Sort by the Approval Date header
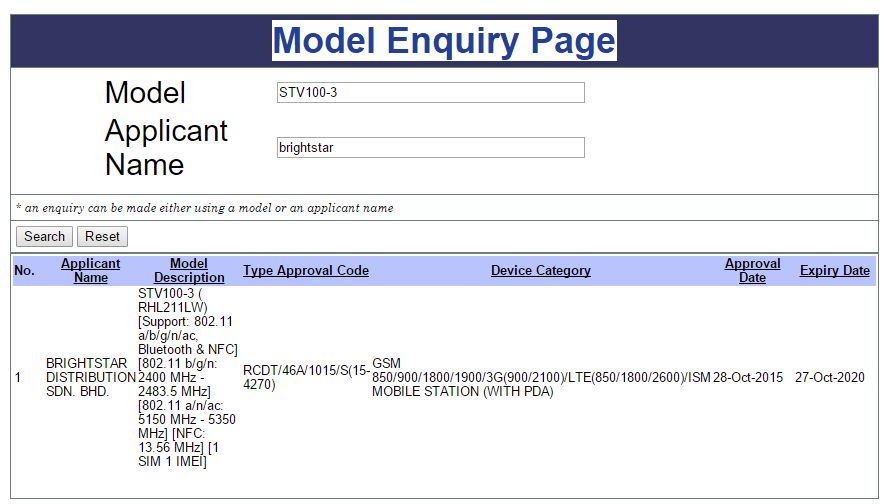This screenshot has height=504, width=884. tap(752, 270)
